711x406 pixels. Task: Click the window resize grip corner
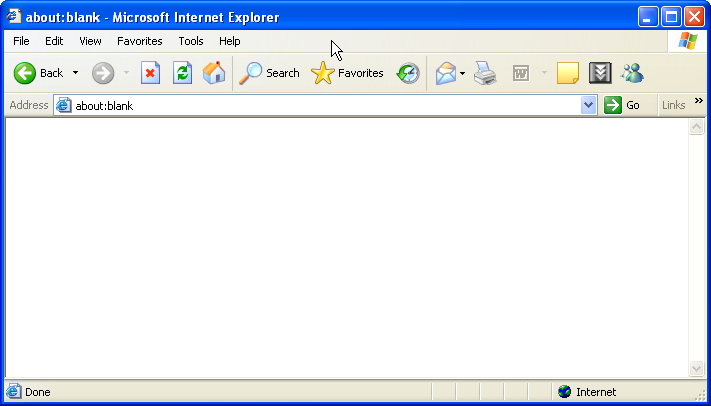[x=701, y=396]
